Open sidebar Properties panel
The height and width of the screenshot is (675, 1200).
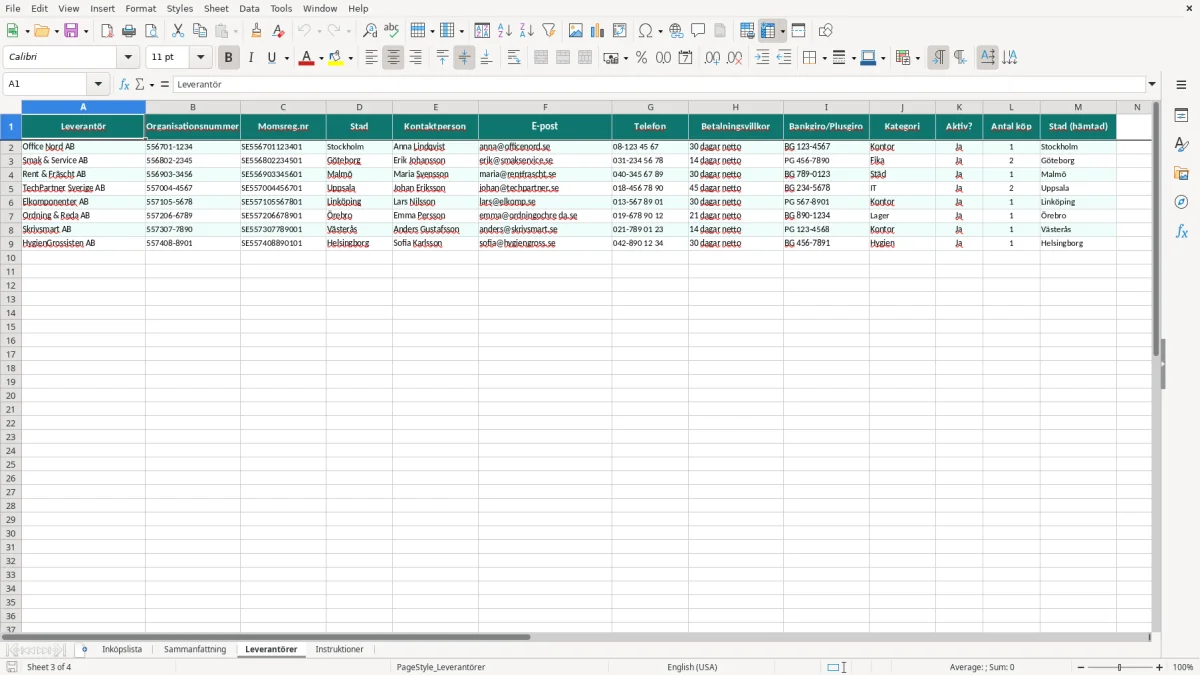(1181, 116)
